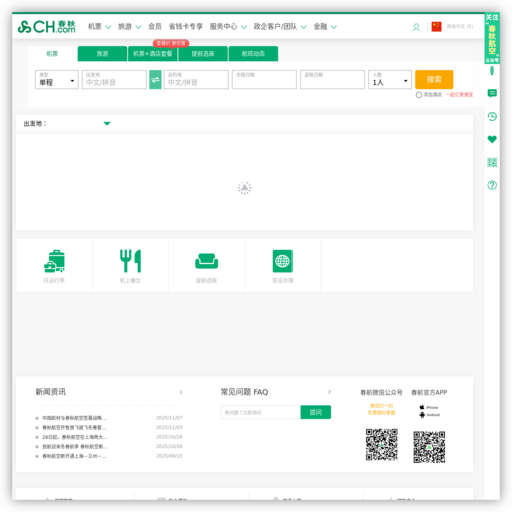Viewport: 512px width, 512px height.
Task: Click the green 提问 ask button
Action: pyautogui.click(x=316, y=412)
